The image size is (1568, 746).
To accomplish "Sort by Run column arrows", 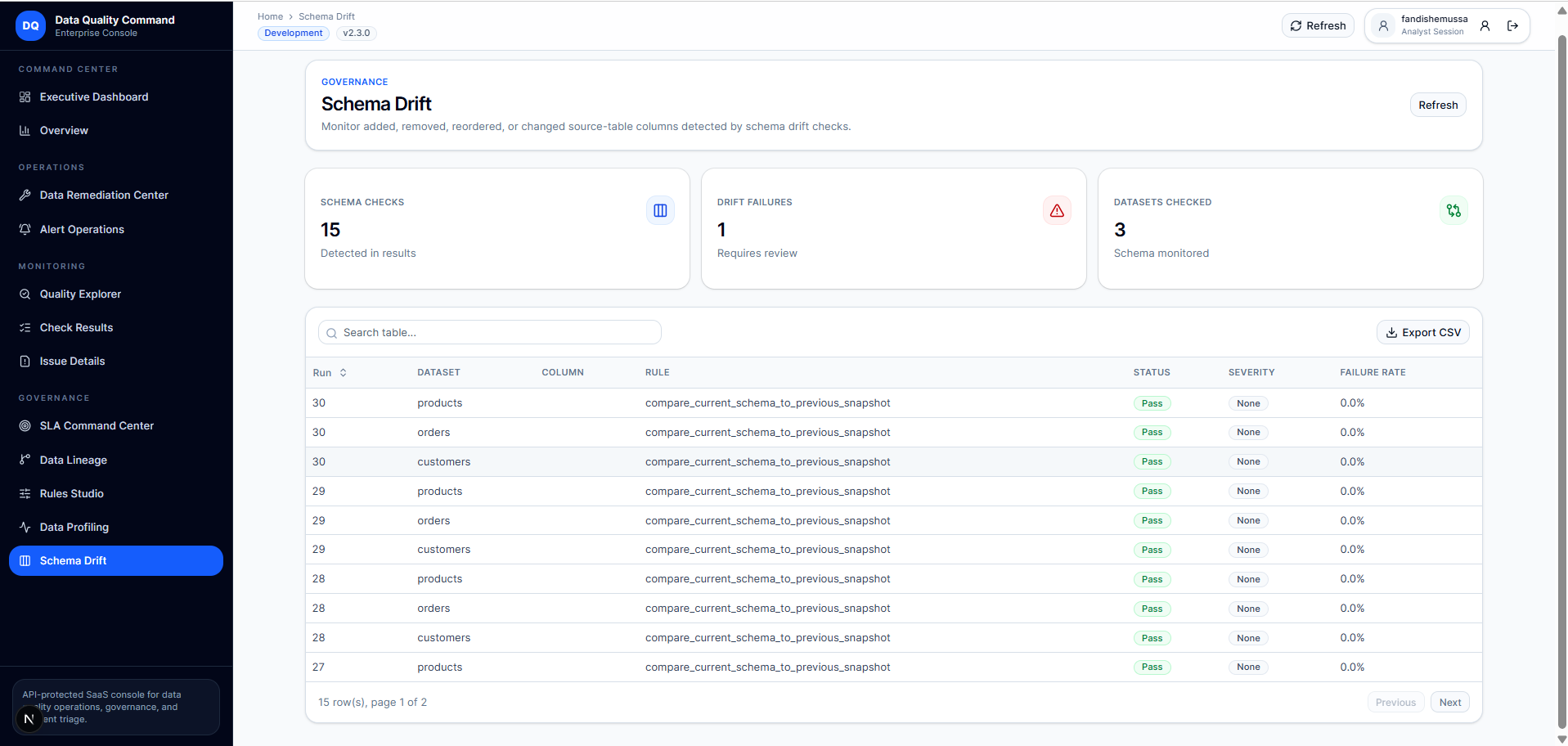I will pyautogui.click(x=343, y=372).
